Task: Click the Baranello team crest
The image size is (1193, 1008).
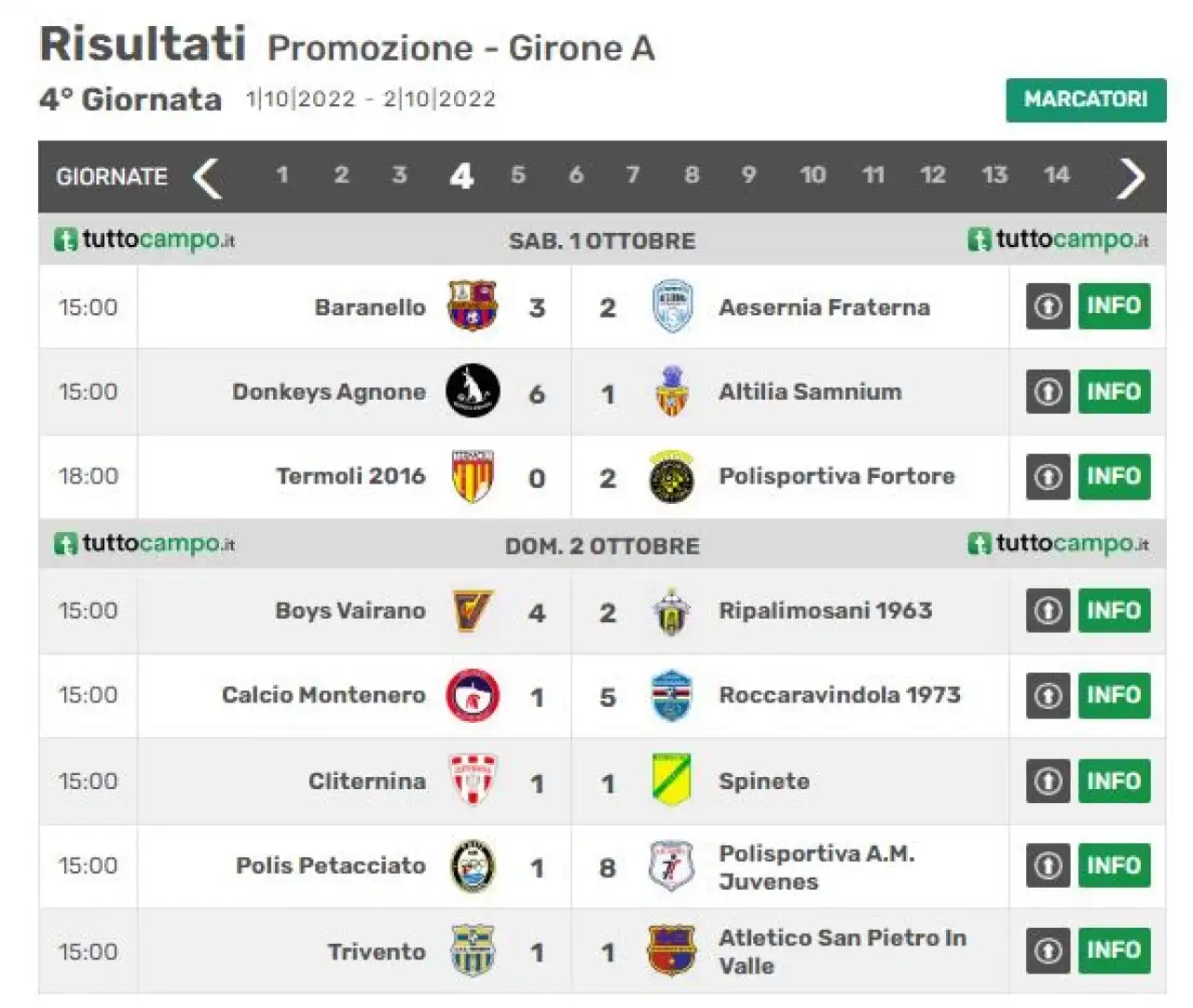Action: (x=473, y=306)
